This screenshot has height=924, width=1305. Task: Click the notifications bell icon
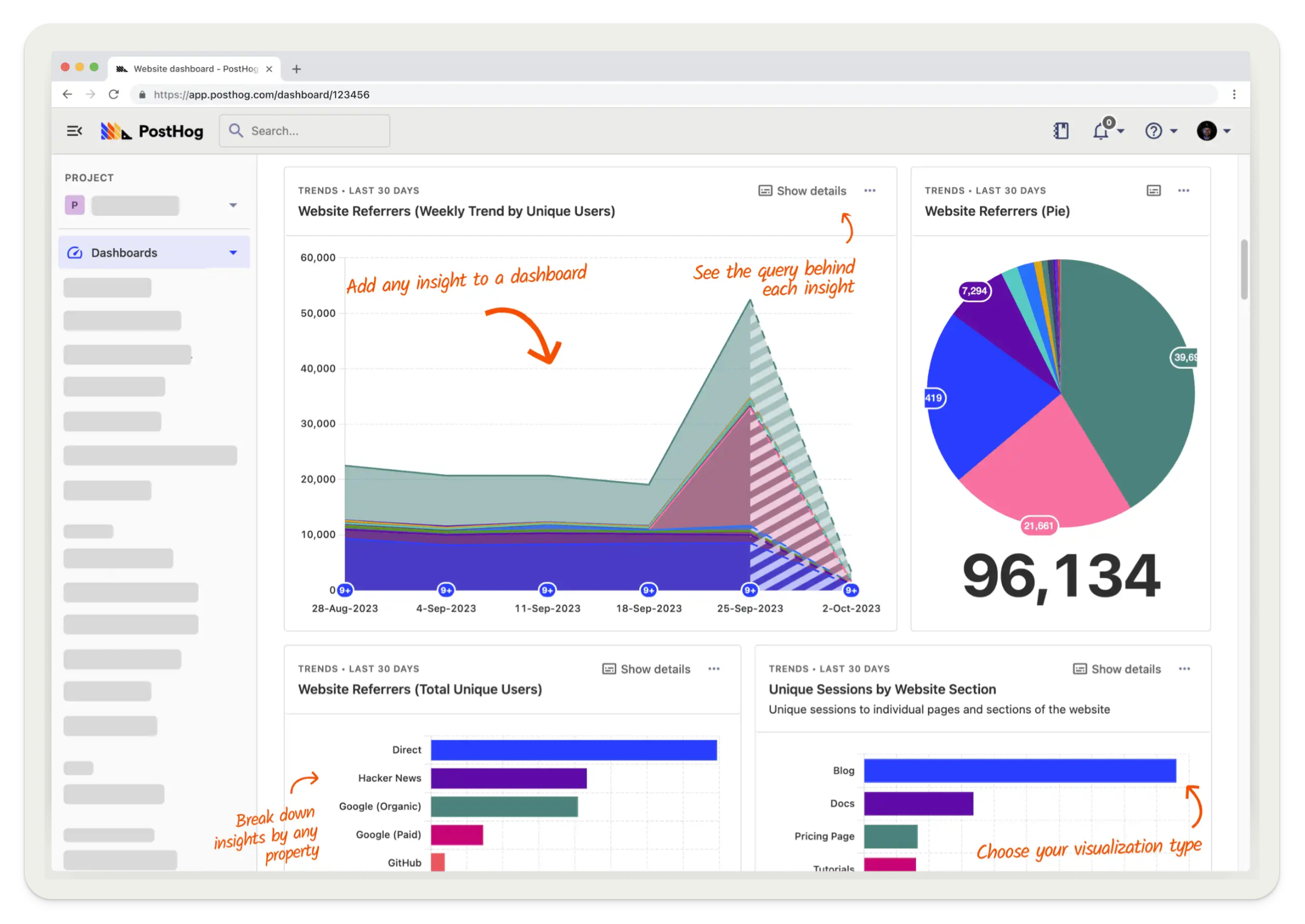tap(1101, 132)
